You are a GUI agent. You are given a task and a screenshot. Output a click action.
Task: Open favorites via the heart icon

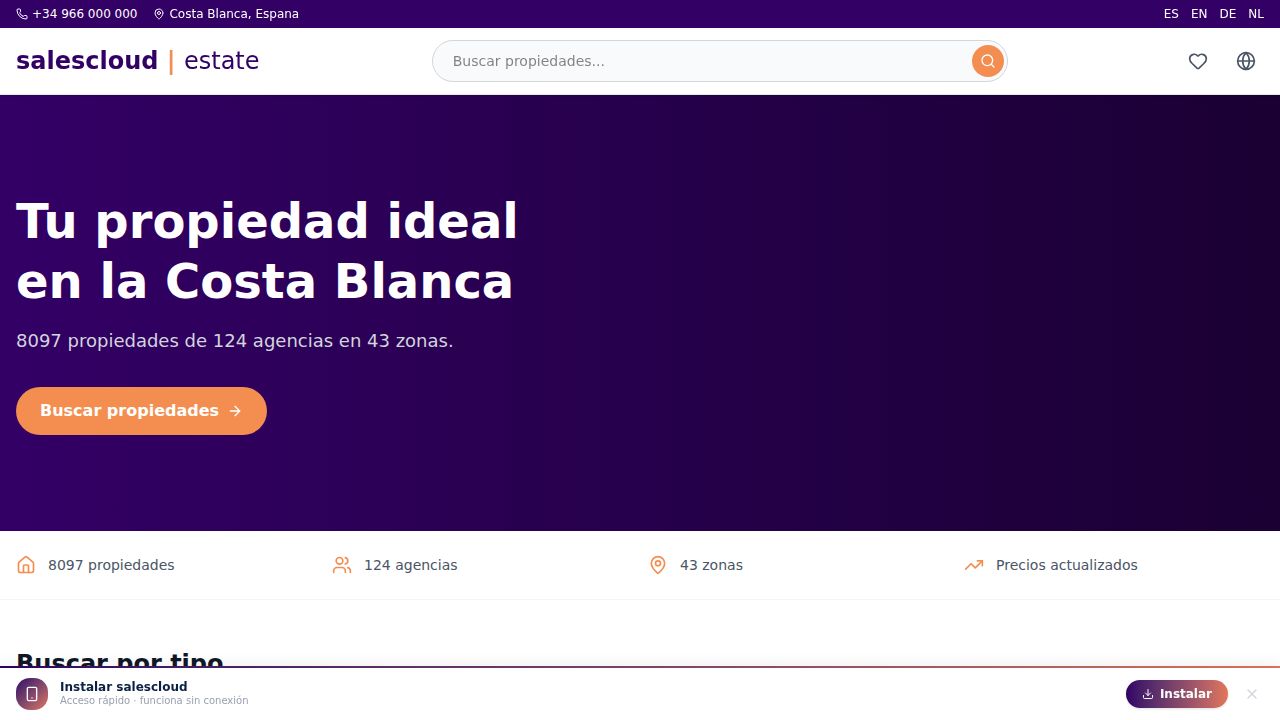pyautogui.click(x=1197, y=61)
